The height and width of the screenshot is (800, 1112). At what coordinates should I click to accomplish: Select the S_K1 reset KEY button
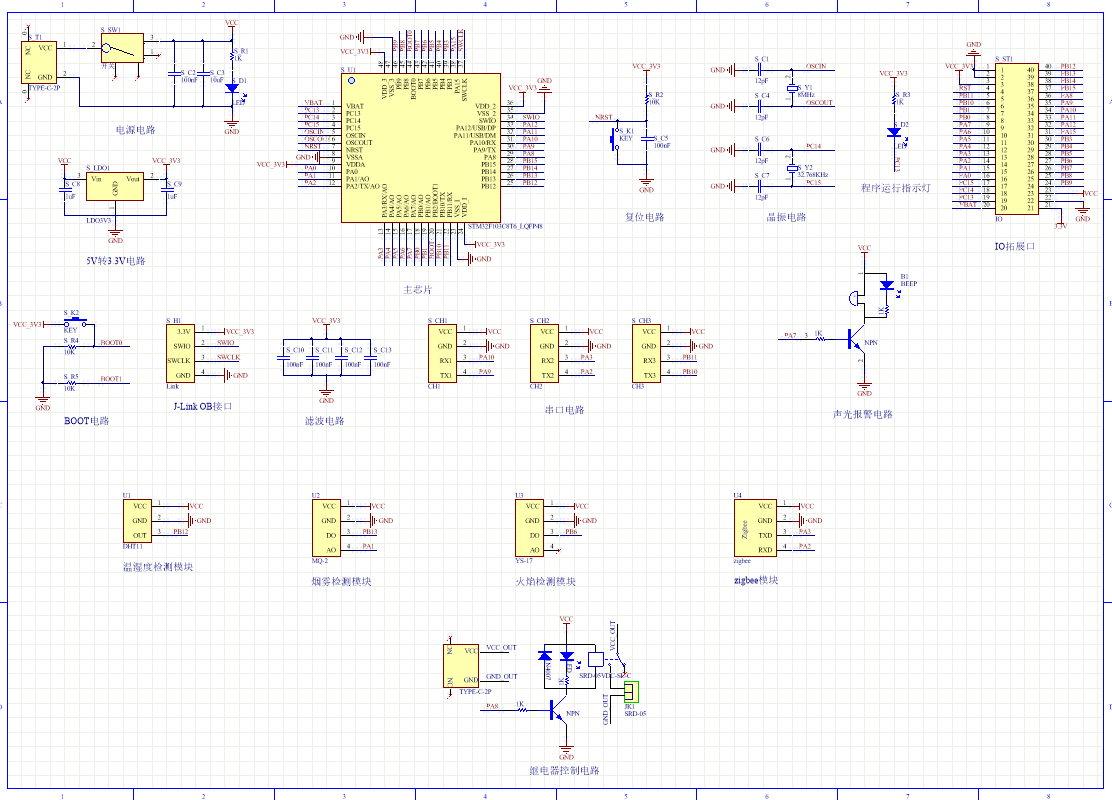point(614,139)
